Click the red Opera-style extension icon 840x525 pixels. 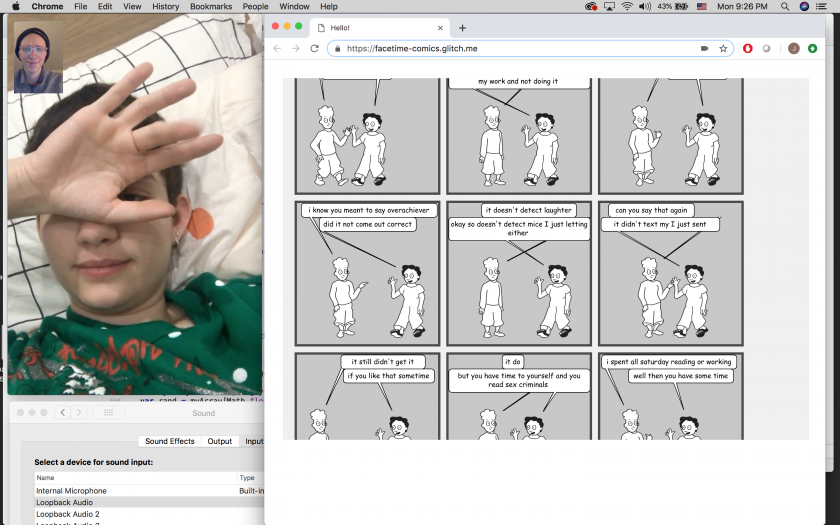(748, 48)
